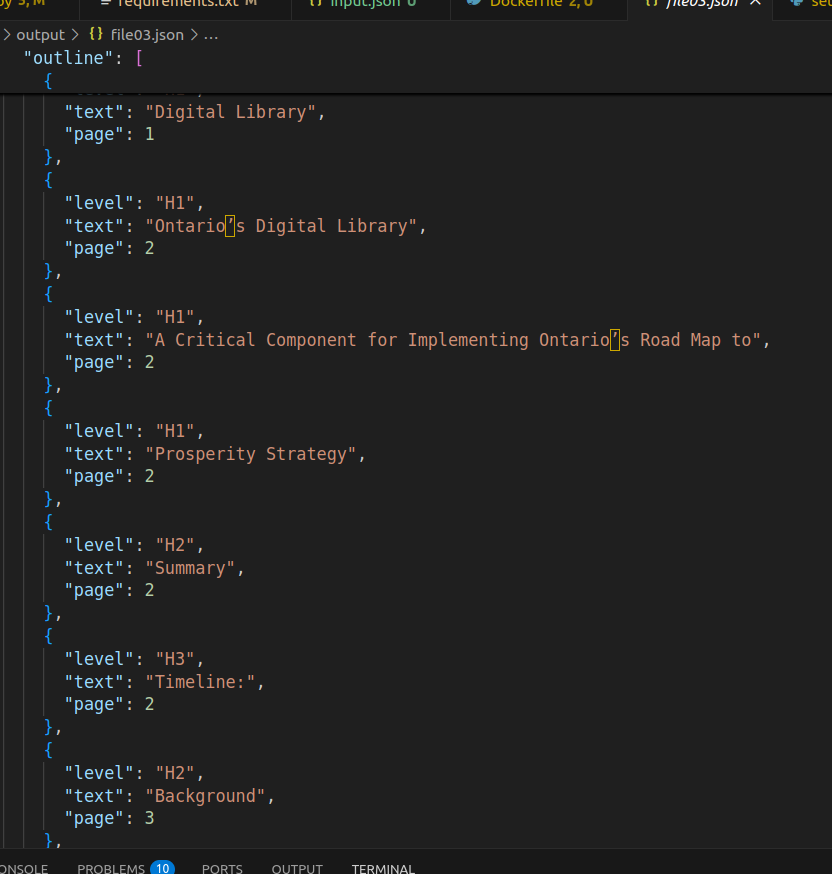Open the Debug Console panel tab
This screenshot has height=874, width=832.
click(24, 868)
